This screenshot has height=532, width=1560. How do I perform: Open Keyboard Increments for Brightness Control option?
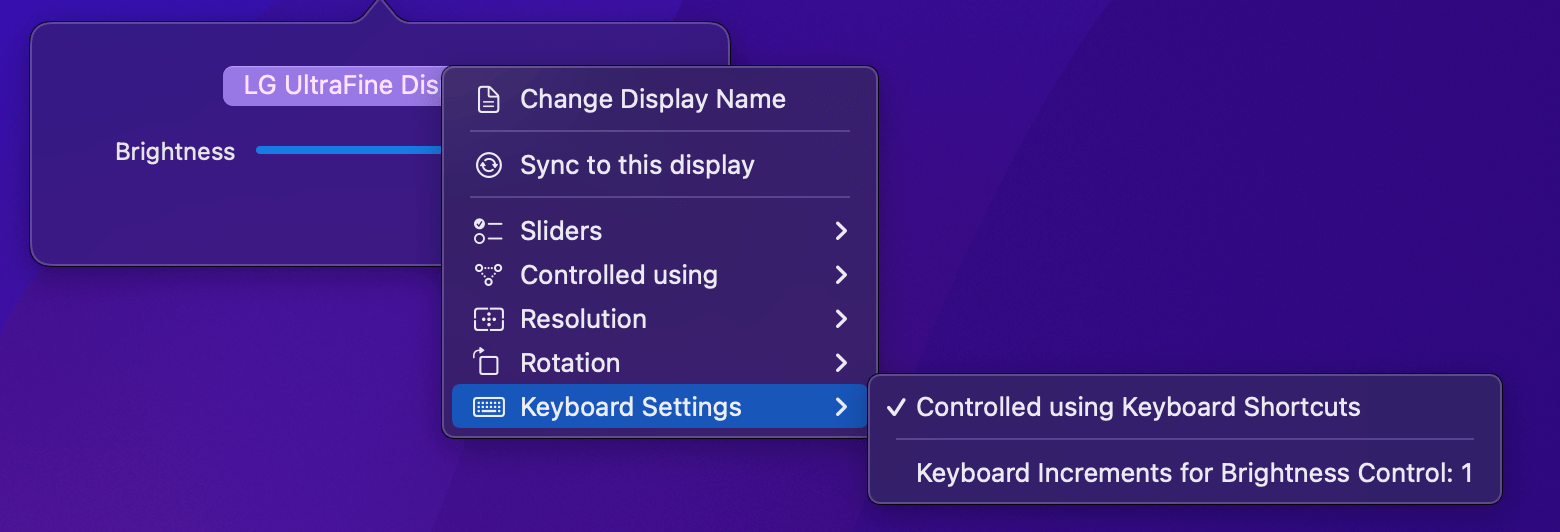1194,473
